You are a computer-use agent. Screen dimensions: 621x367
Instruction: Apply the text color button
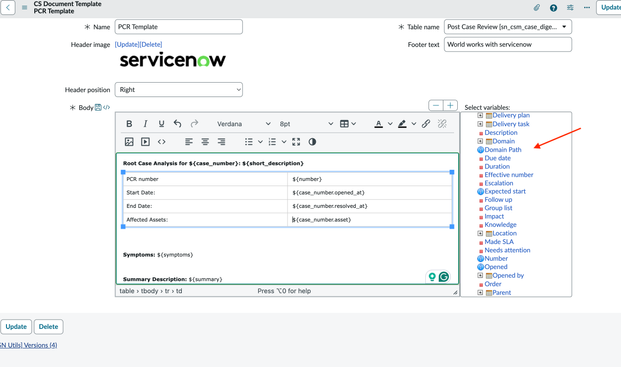[x=379, y=124]
